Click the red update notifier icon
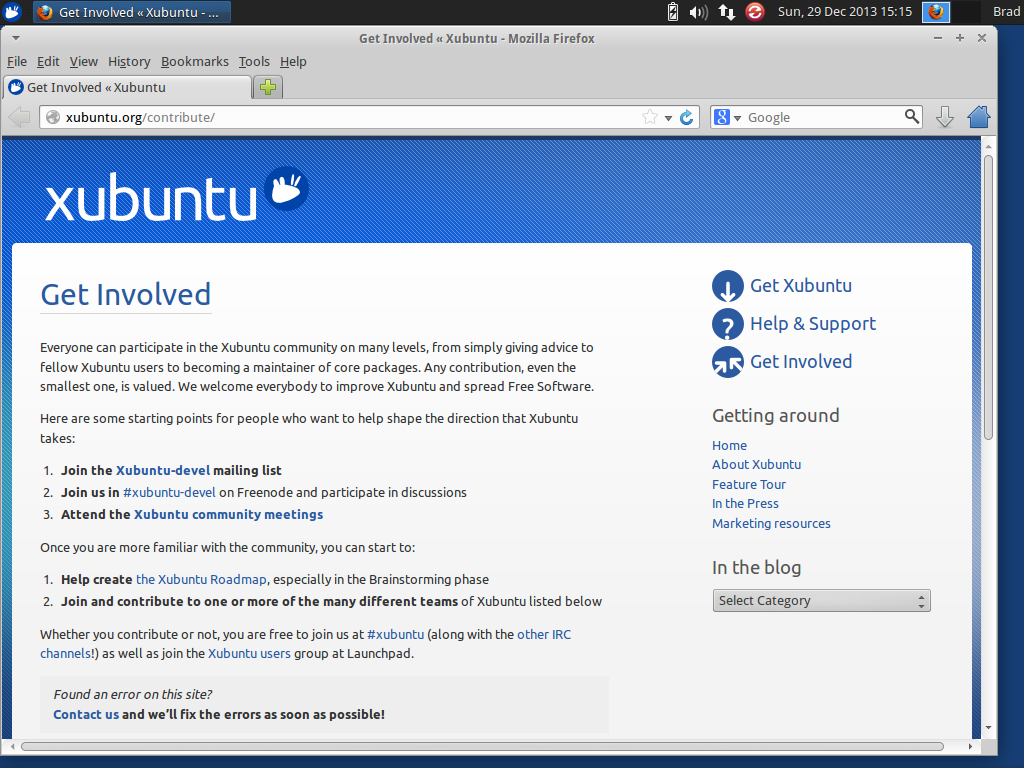The height and width of the screenshot is (768, 1024). pyautogui.click(x=755, y=12)
